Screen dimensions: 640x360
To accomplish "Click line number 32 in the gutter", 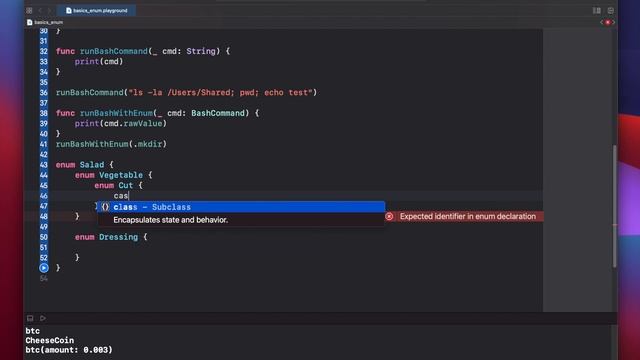I will [x=44, y=51].
